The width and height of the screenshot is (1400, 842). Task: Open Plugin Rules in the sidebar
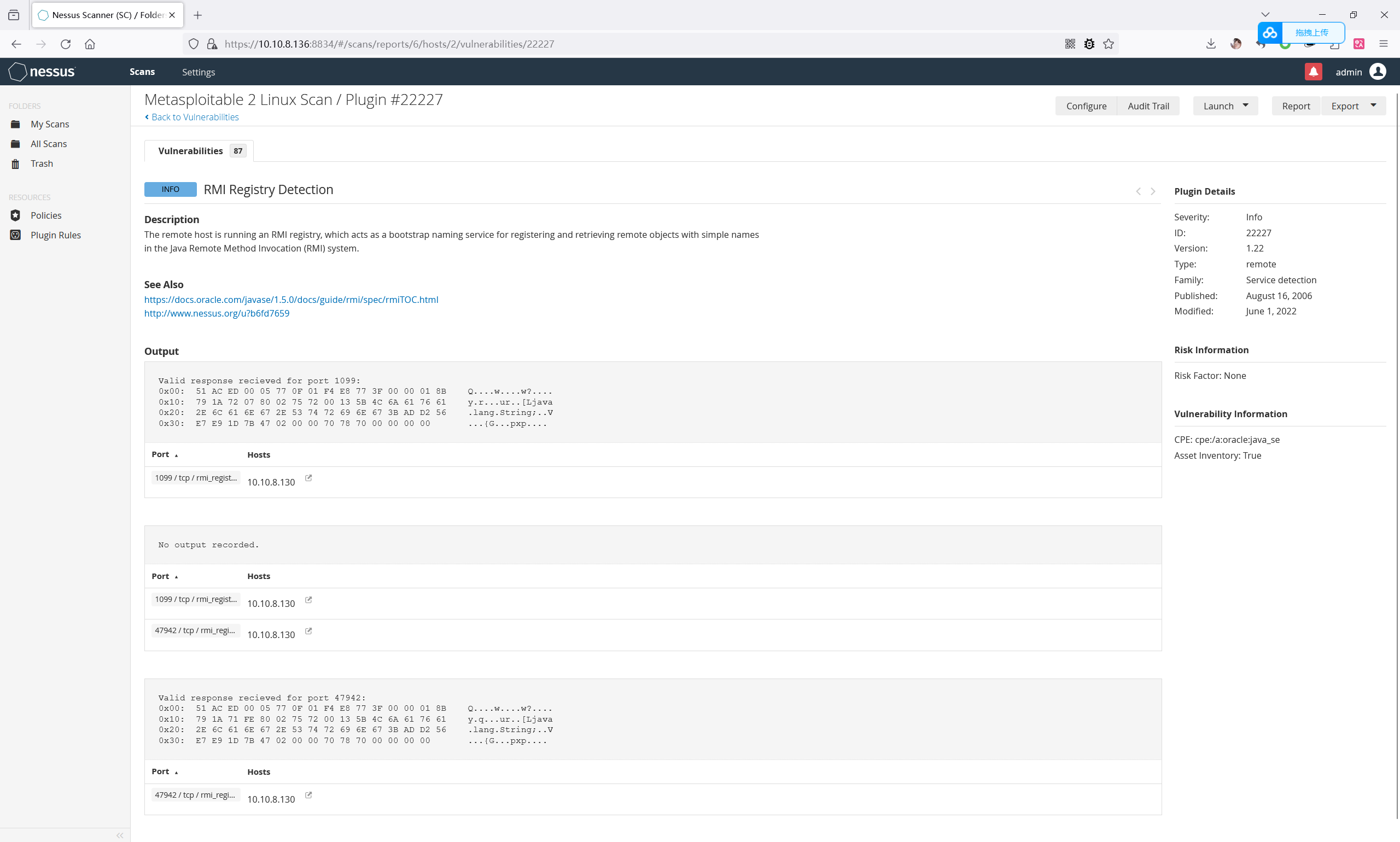[x=55, y=235]
